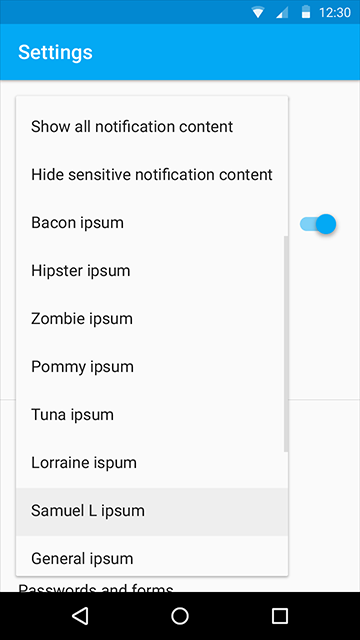360x640 pixels.
Task: Tap the 12:30 clock in status bar
Action: pos(335,13)
